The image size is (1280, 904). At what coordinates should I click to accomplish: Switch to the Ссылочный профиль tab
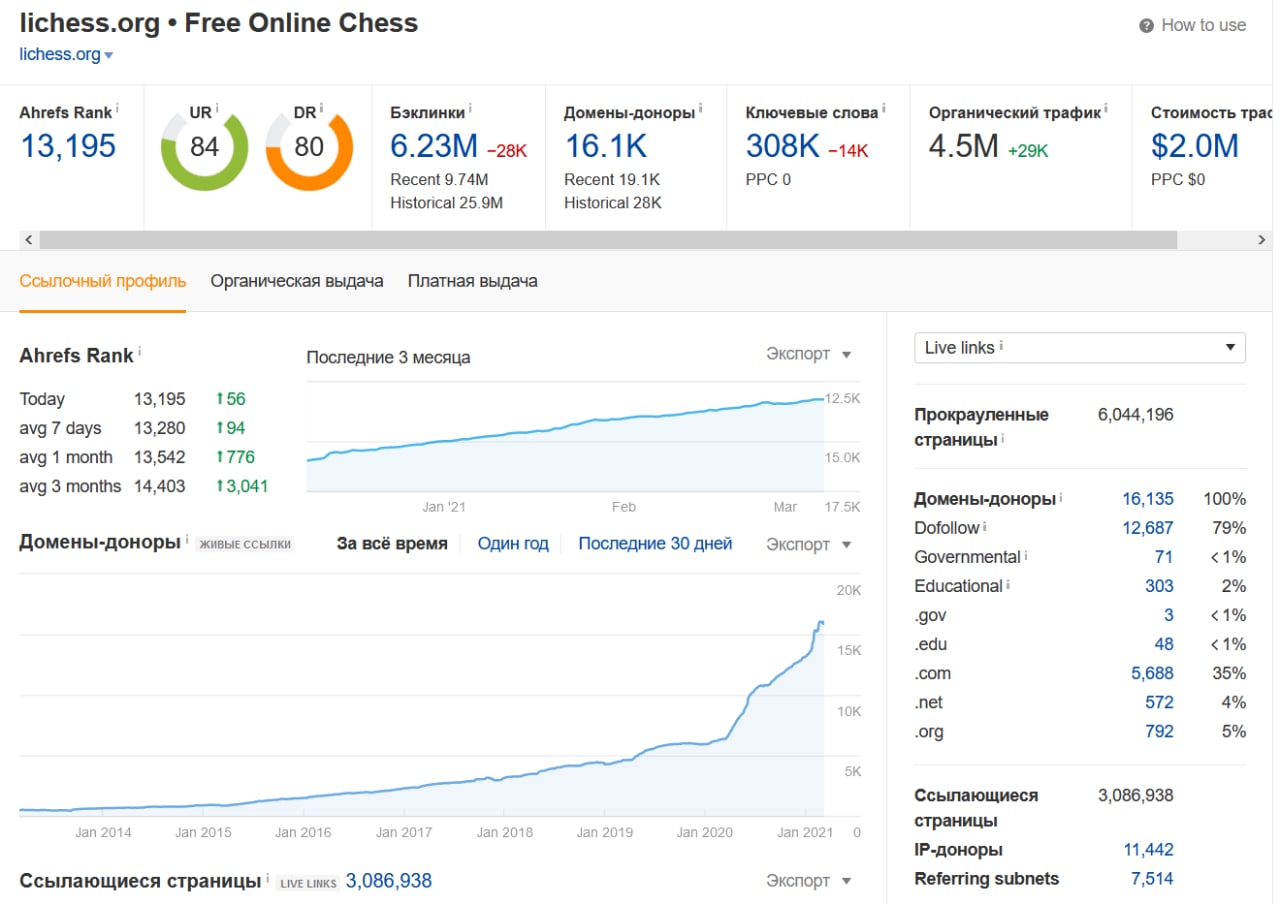point(103,281)
